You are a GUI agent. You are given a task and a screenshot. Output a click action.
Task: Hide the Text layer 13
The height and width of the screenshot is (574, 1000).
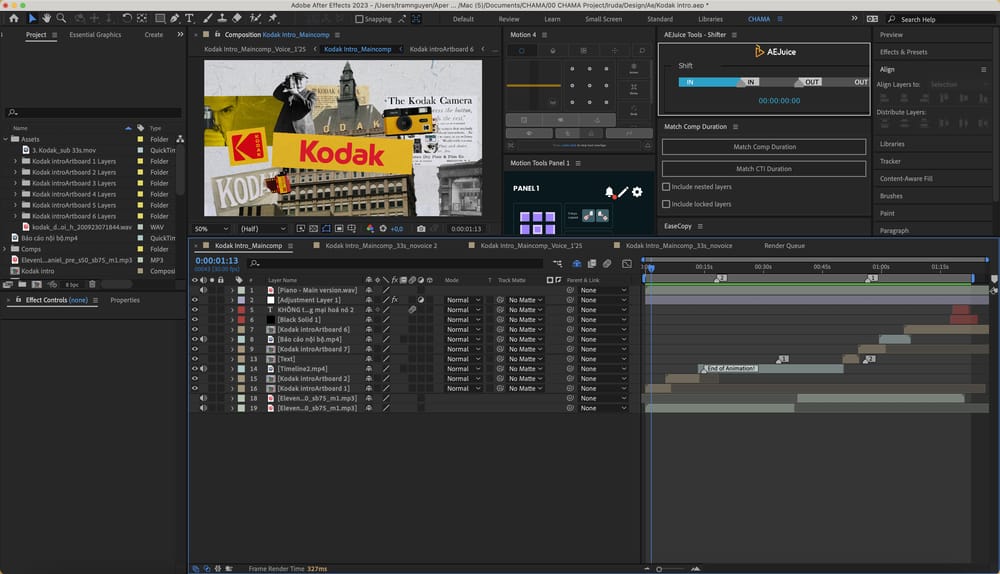click(x=195, y=359)
